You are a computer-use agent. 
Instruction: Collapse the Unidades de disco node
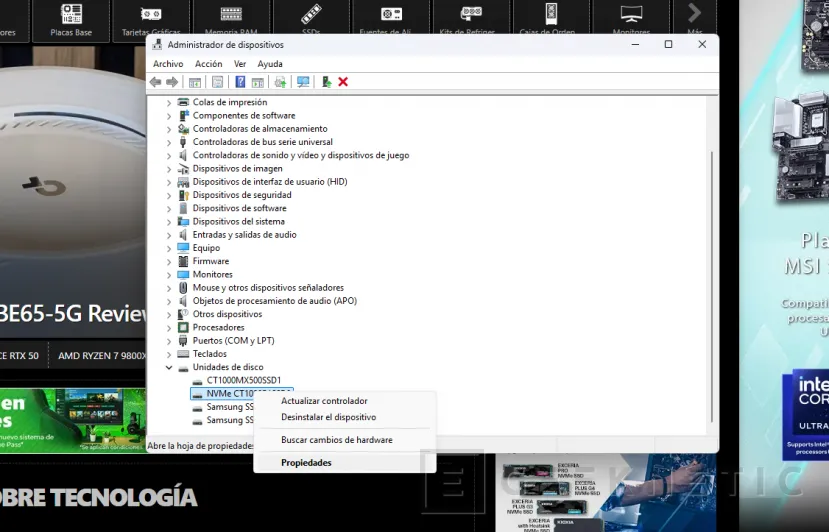[x=169, y=367]
